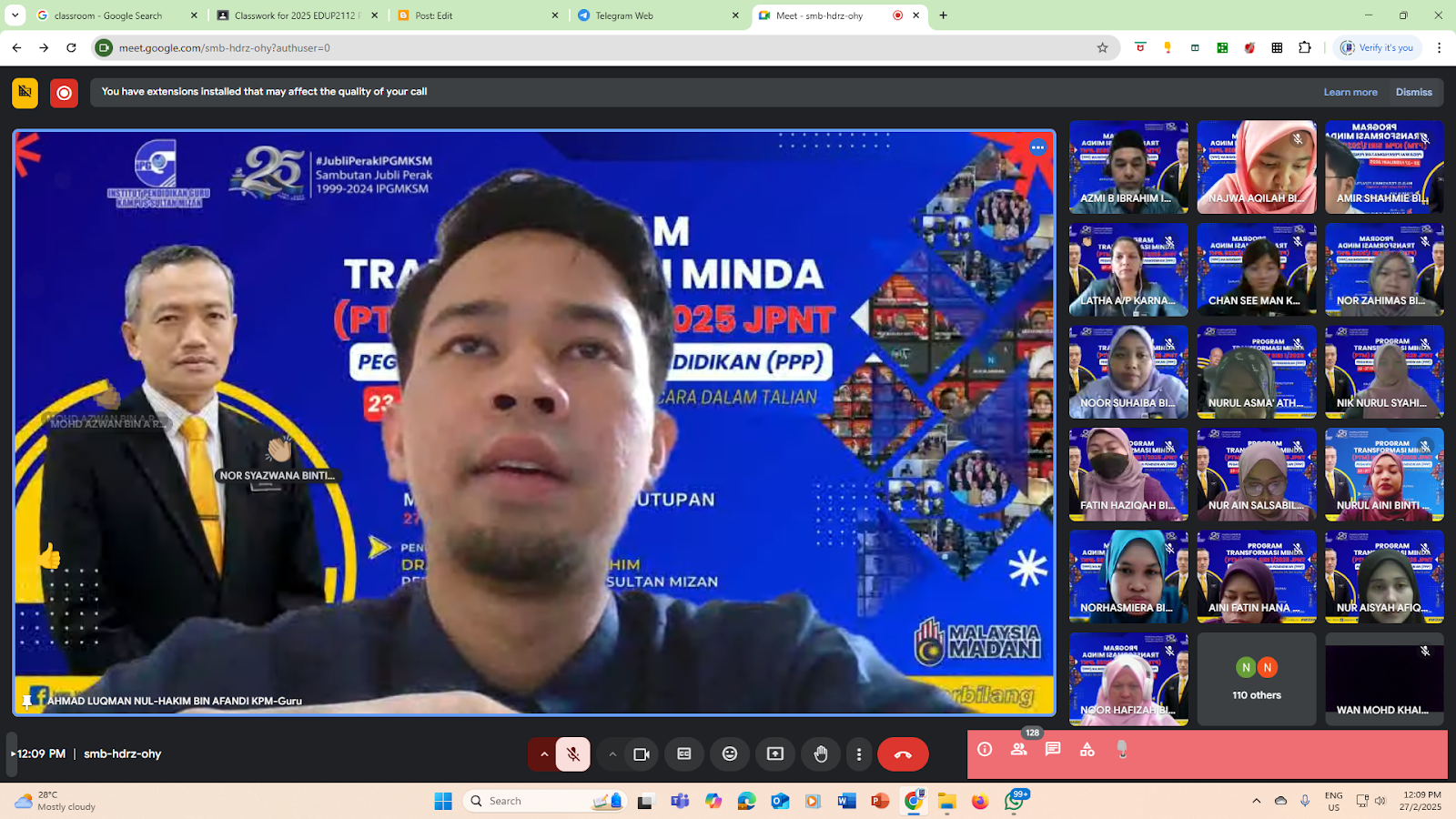Switch to the Post: Edit tab
The height and width of the screenshot is (819, 1456).
click(x=478, y=15)
